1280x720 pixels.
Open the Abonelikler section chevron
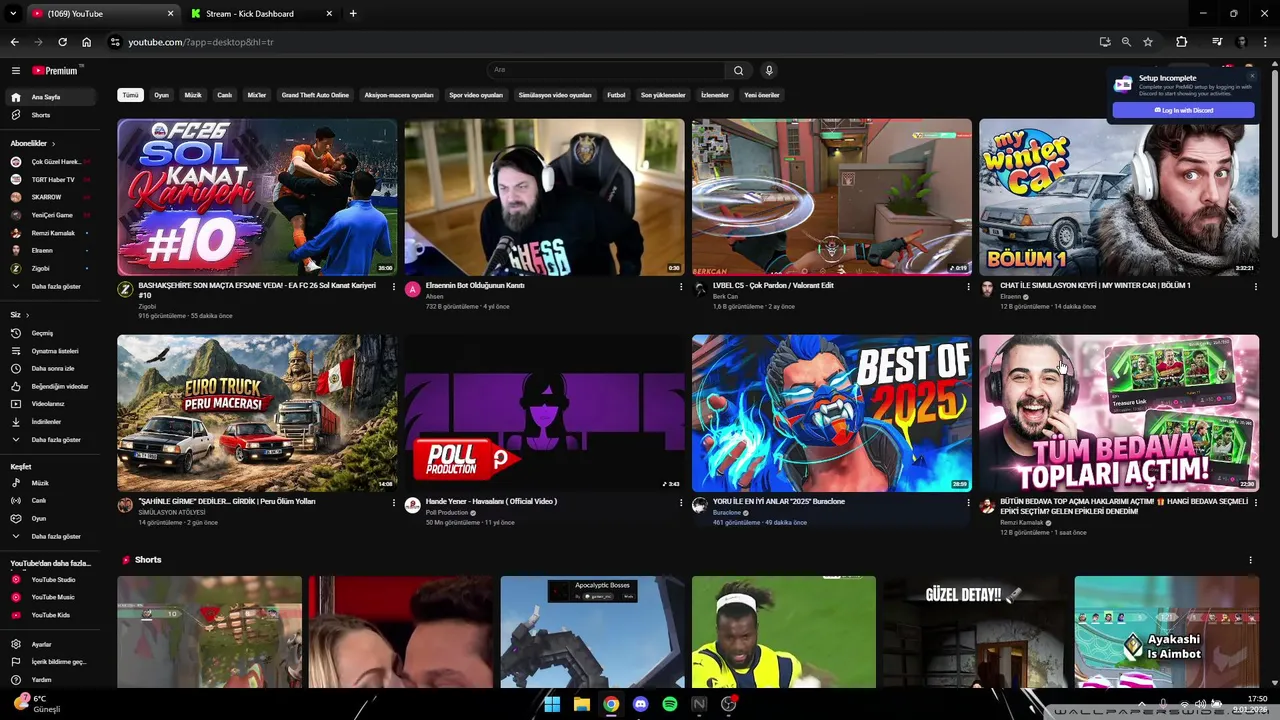53,144
